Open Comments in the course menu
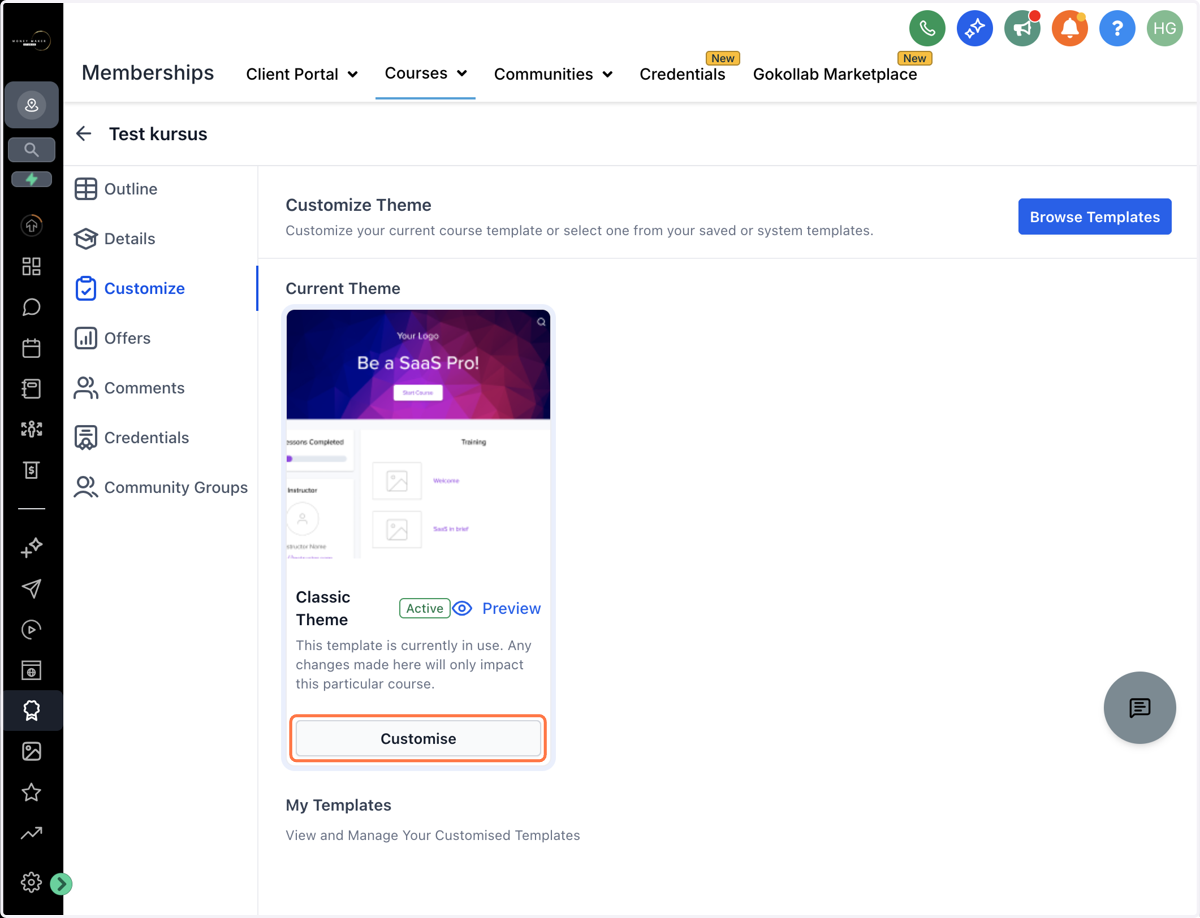The height and width of the screenshot is (918, 1200). click(130, 388)
